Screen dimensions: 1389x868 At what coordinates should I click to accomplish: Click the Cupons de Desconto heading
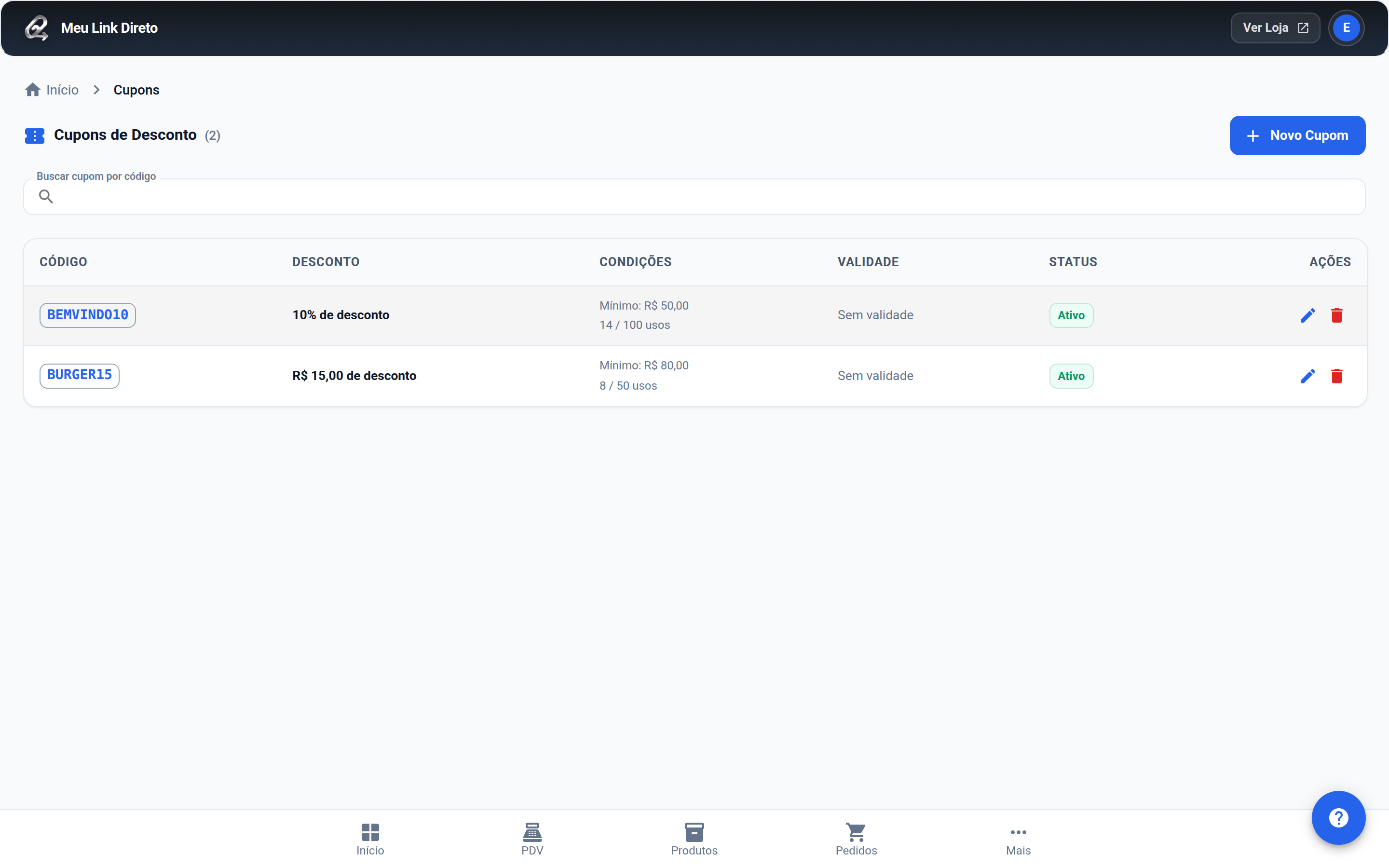pyautogui.click(x=125, y=135)
